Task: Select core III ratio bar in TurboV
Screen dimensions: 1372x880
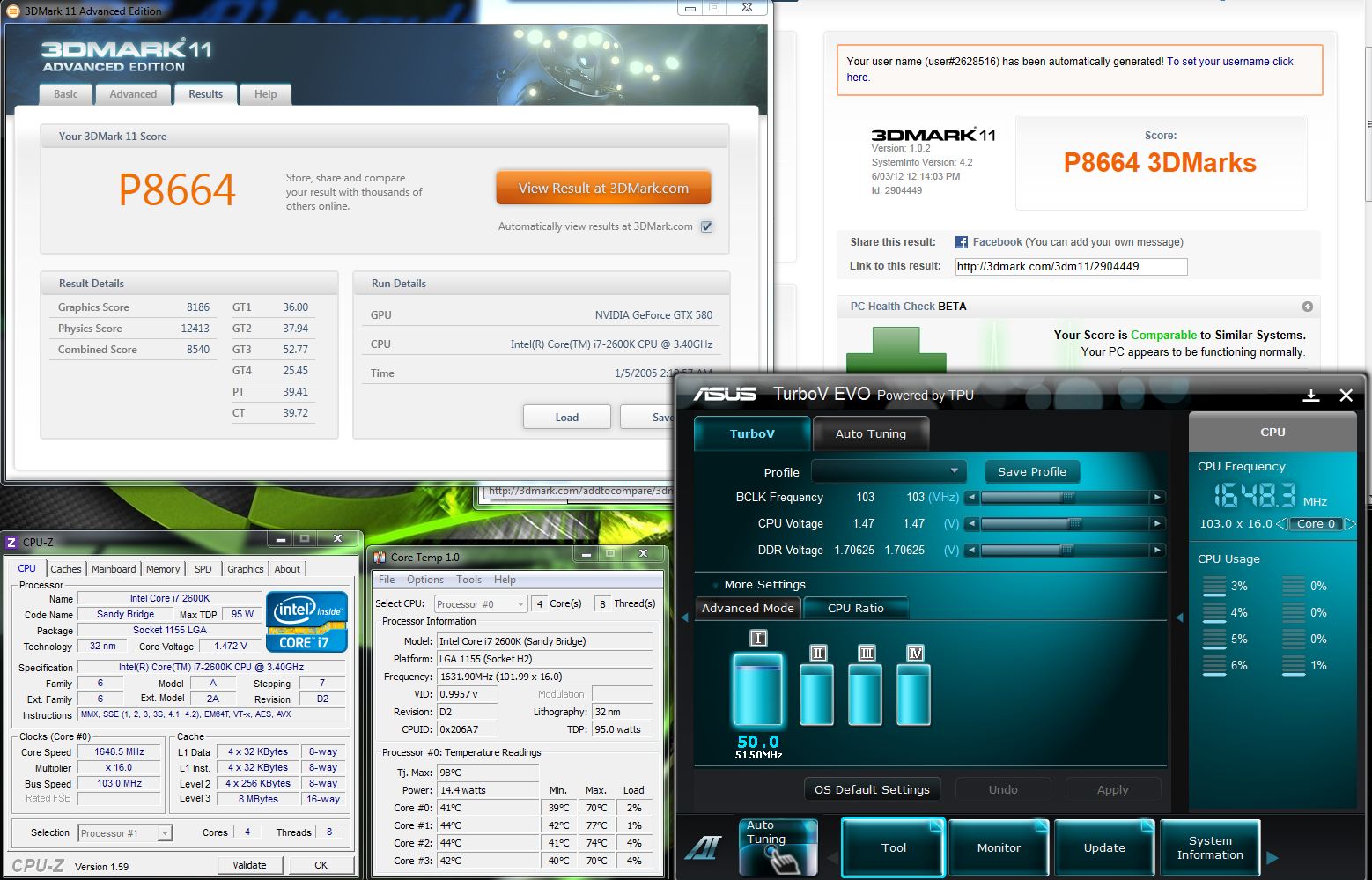Action: point(866,694)
